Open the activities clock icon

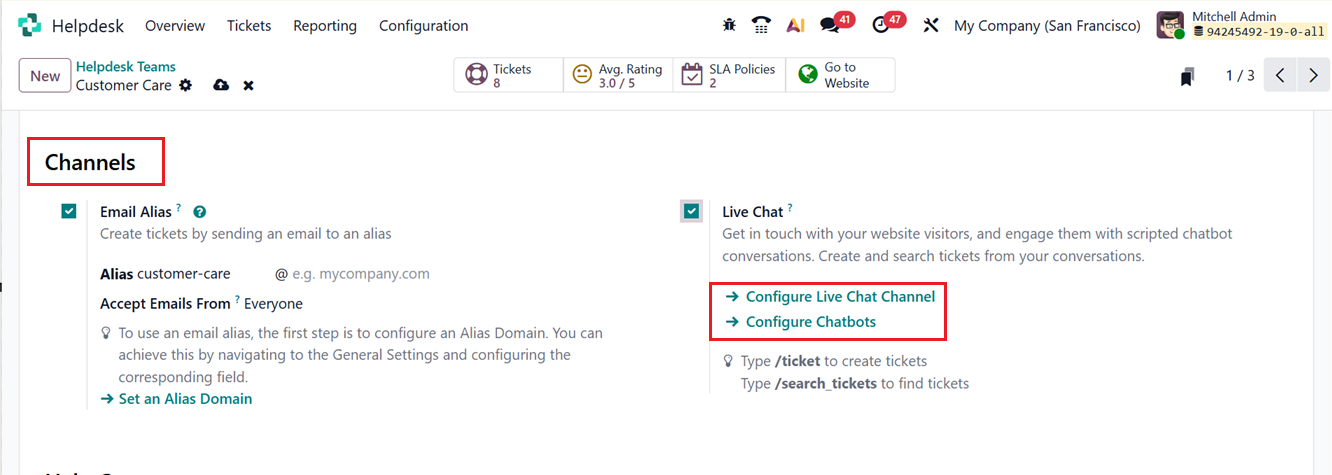pos(882,25)
